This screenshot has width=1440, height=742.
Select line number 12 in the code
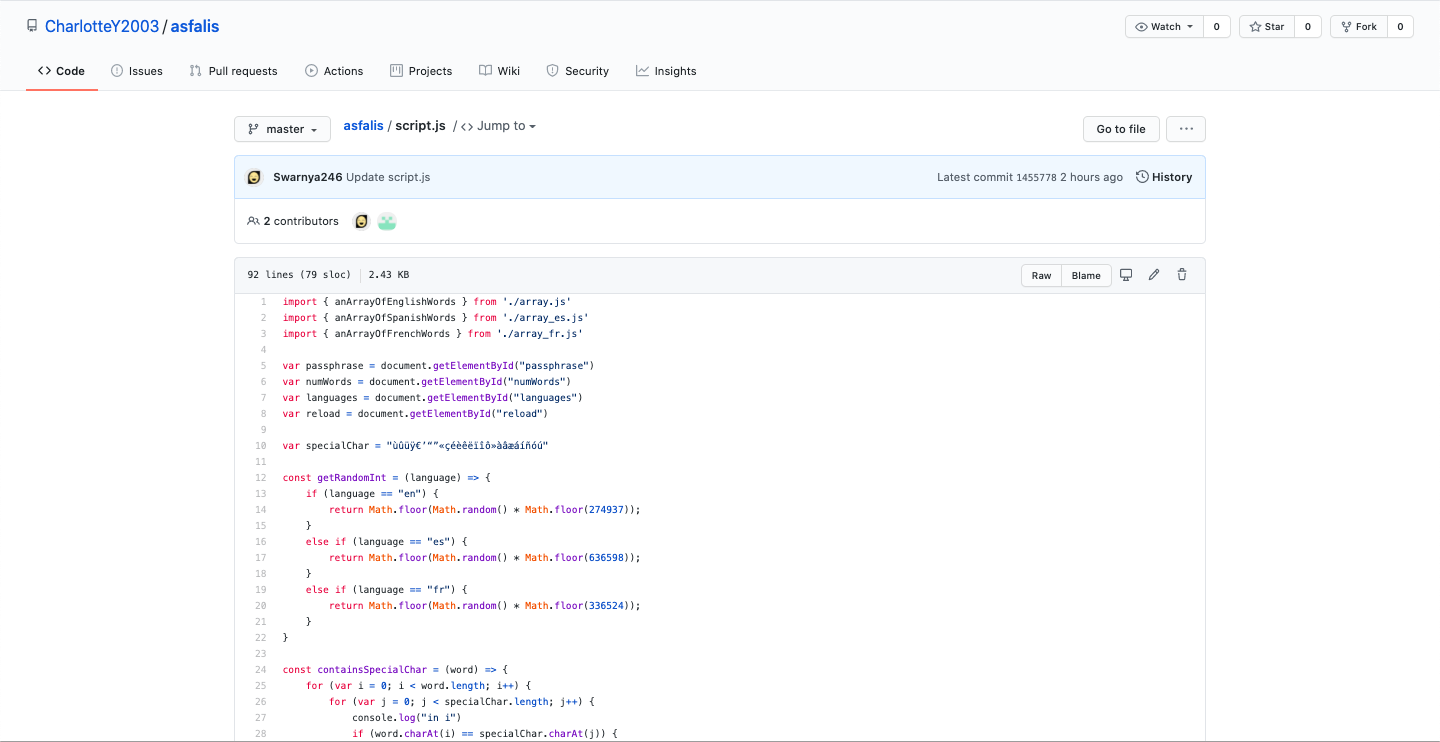point(260,478)
